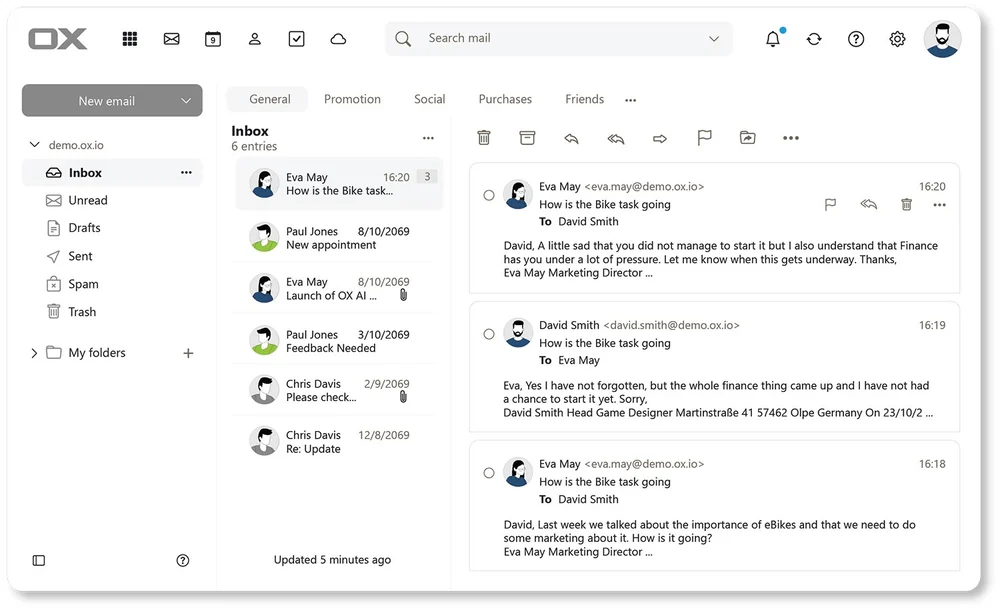
Task: Select the 16:20 Eva May message radio
Action: pos(489,195)
